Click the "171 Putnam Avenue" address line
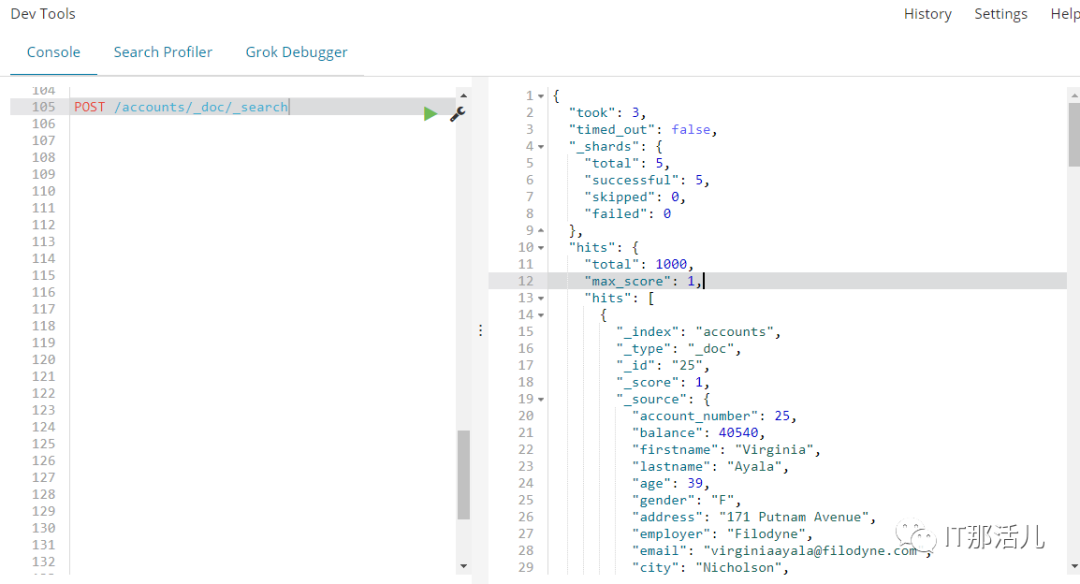The width and height of the screenshot is (1080, 584). point(754,517)
